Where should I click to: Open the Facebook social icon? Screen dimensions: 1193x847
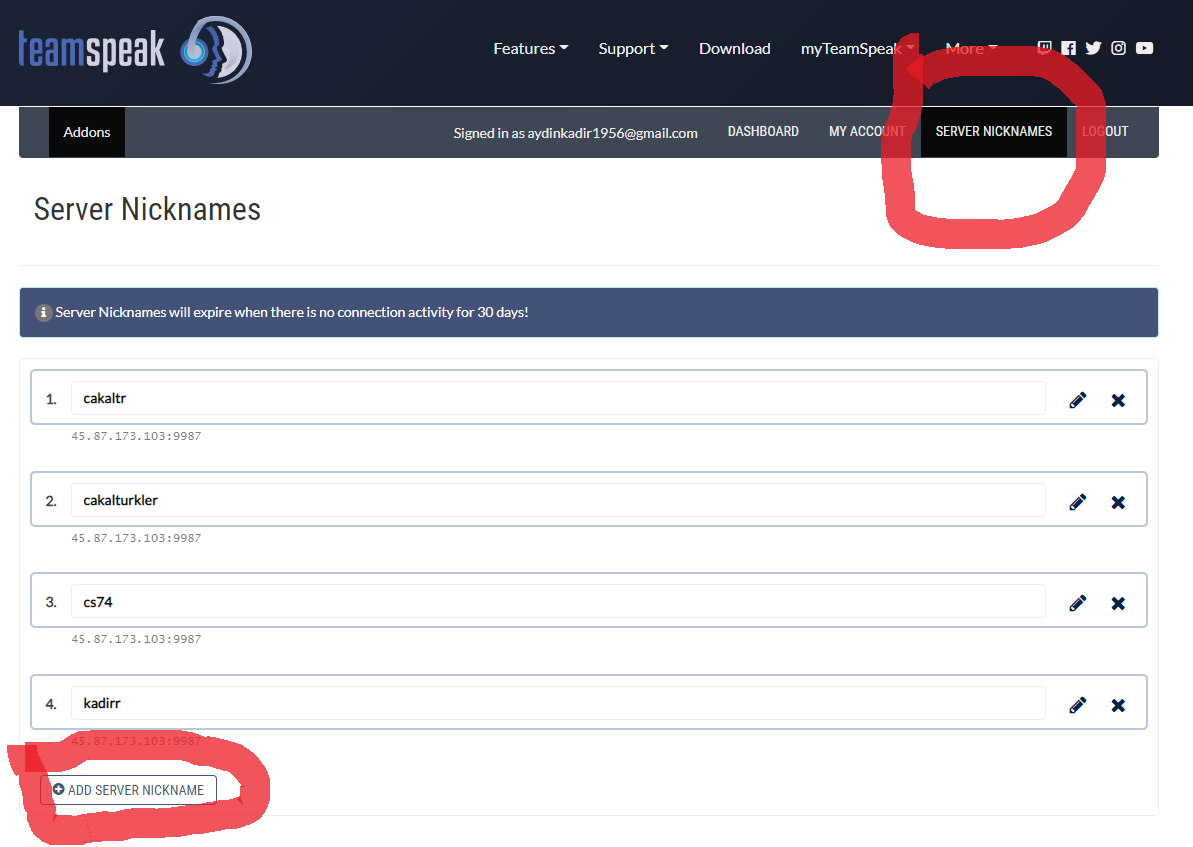pyautogui.click(x=1068, y=48)
